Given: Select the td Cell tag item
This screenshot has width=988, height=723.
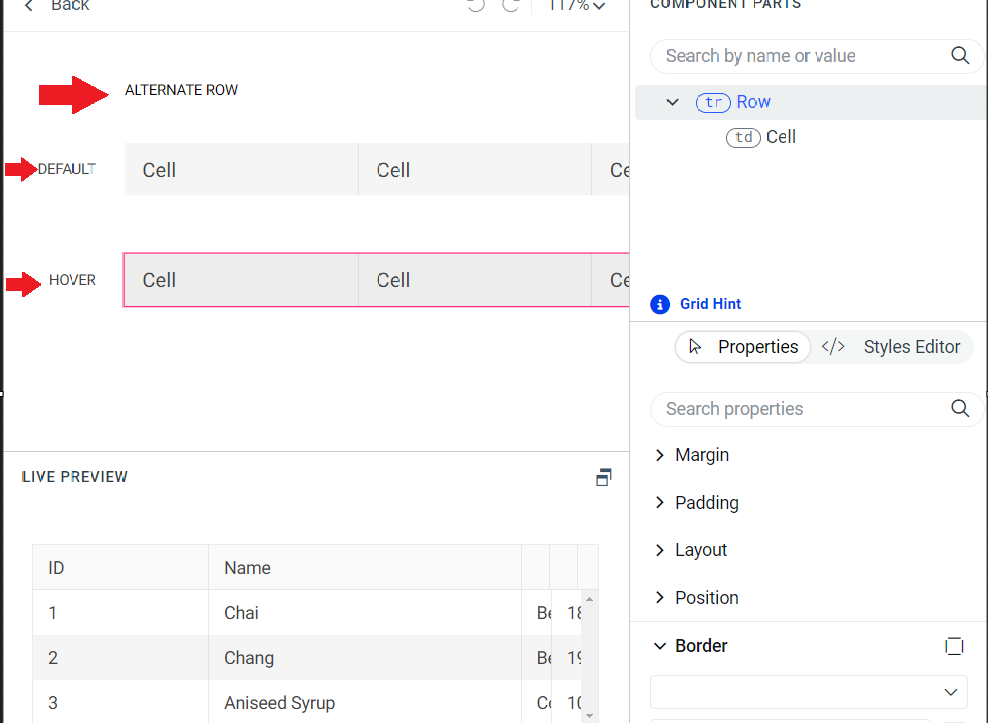Looking at the screenshot, I should coord(761,137).
